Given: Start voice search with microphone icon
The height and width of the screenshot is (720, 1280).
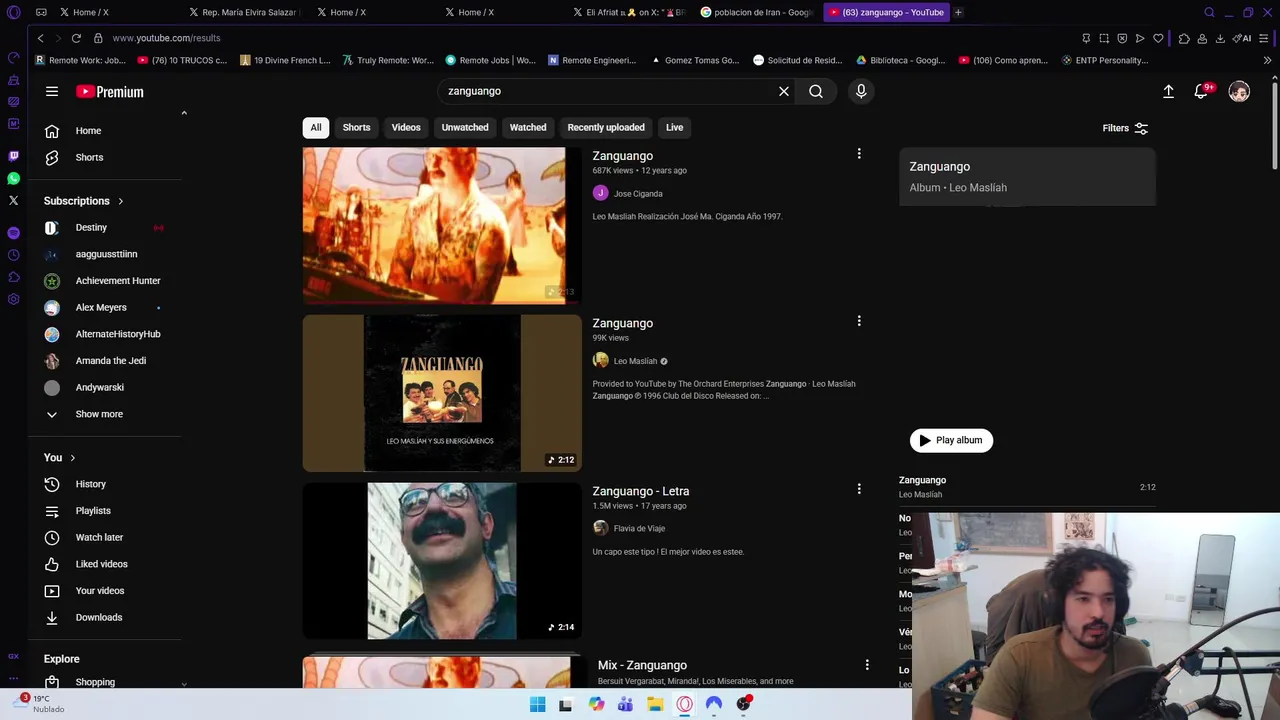Looking at the screenshot, I should pos(861,91).
